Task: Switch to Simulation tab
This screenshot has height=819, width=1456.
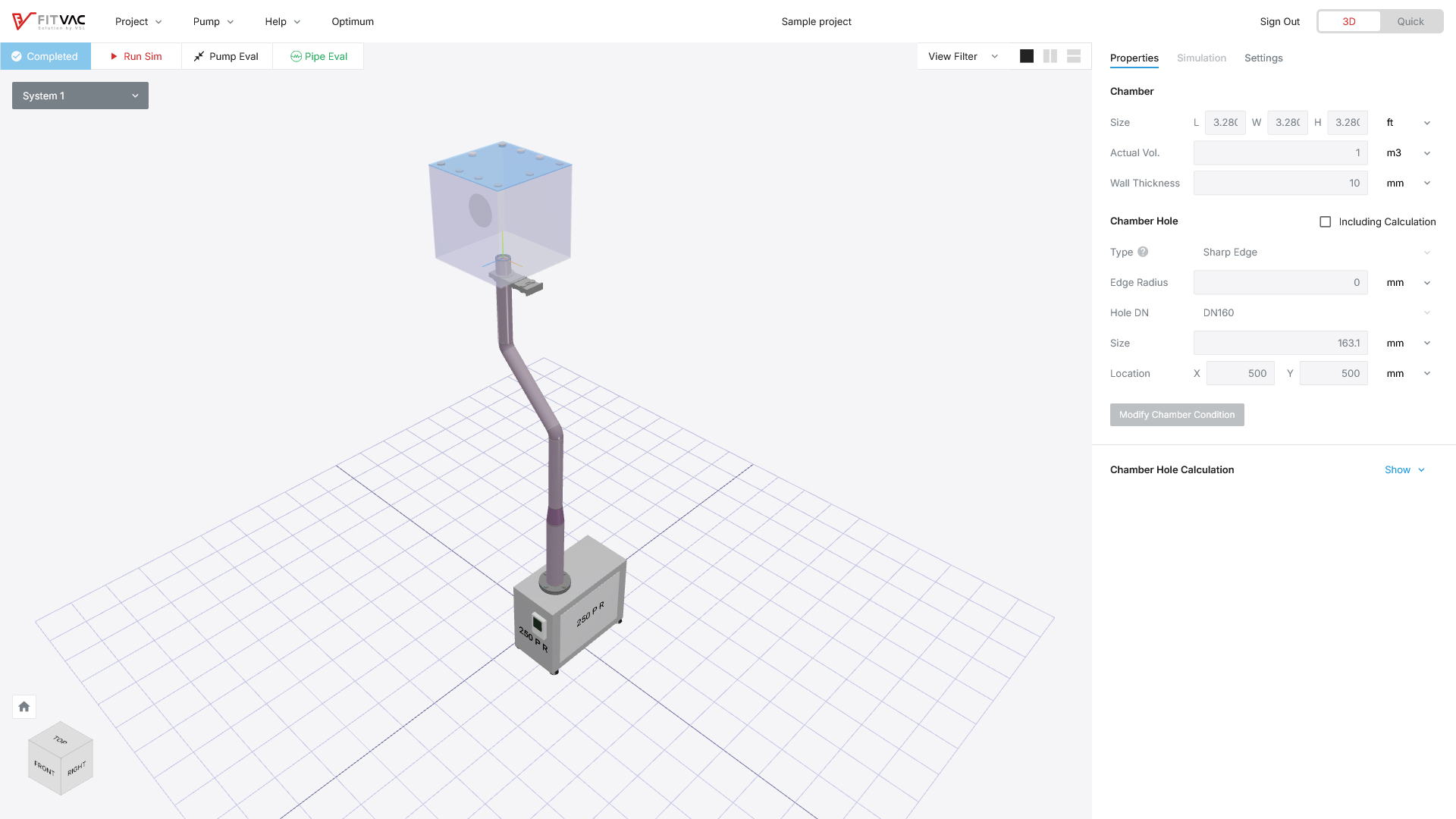Action: tap(1201, 58)
